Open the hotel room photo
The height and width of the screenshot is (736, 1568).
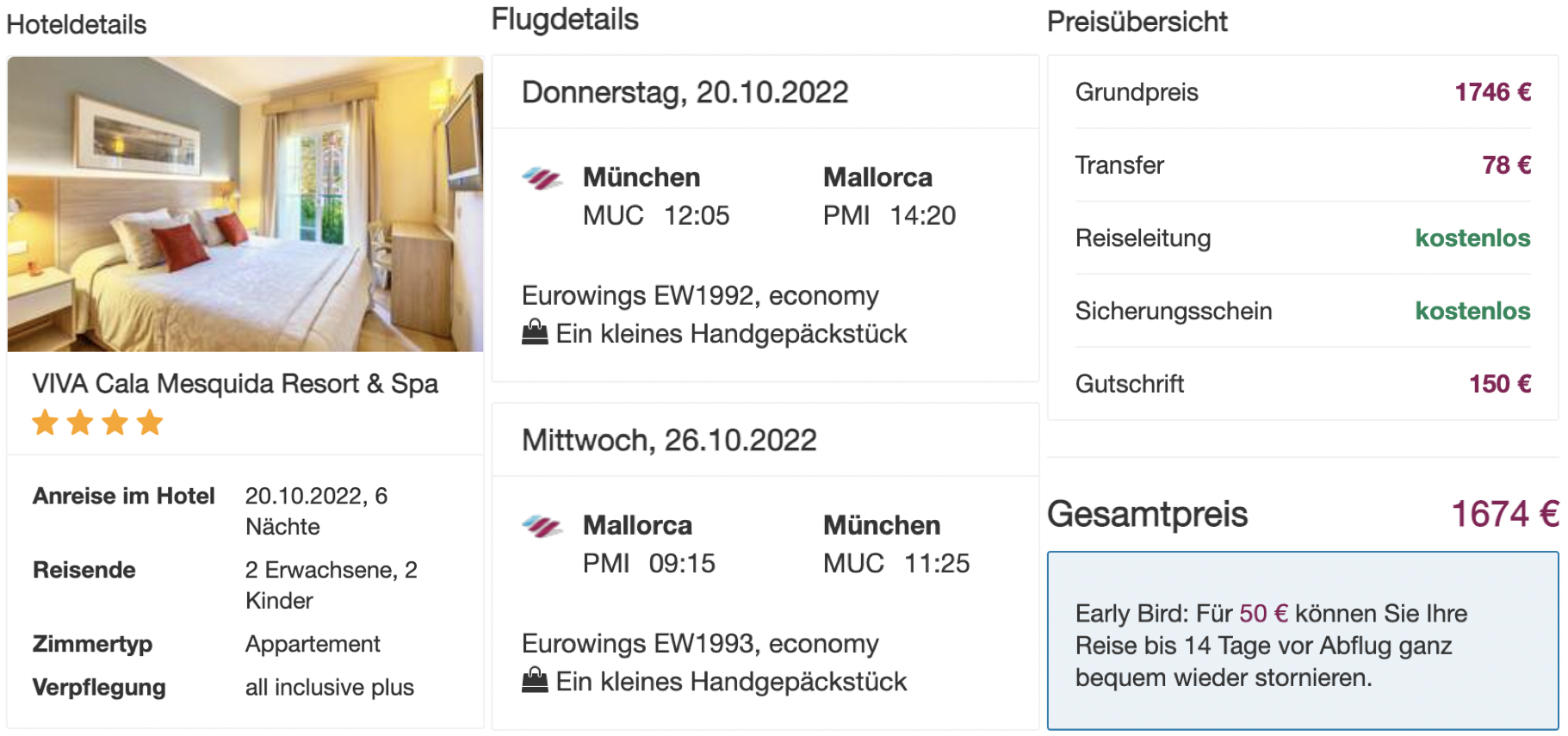pos(245,204)
